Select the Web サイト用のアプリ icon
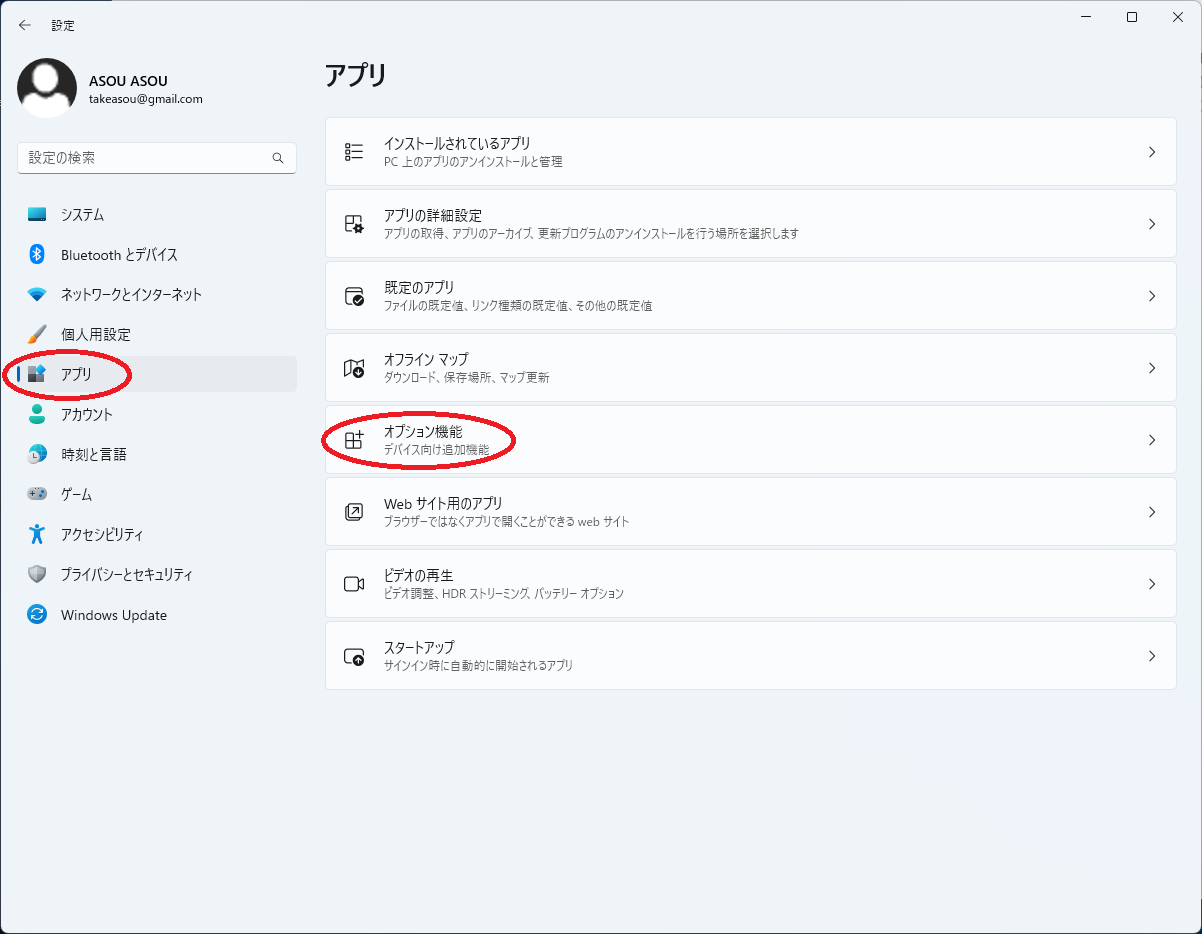The image size is (1202, 934). click(x=353, y=511)
